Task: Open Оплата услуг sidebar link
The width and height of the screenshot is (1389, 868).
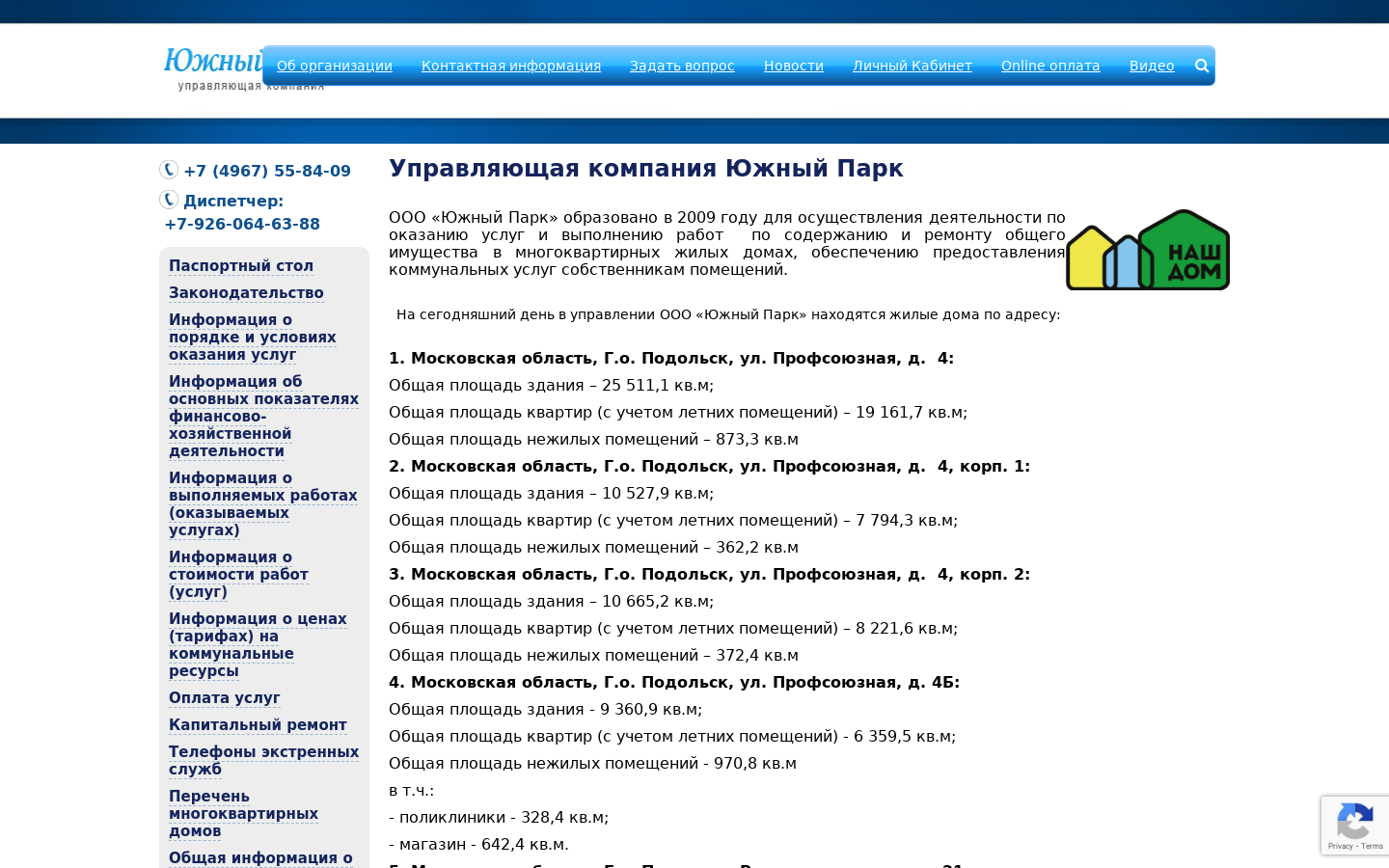Action: [x=225, y=698]
